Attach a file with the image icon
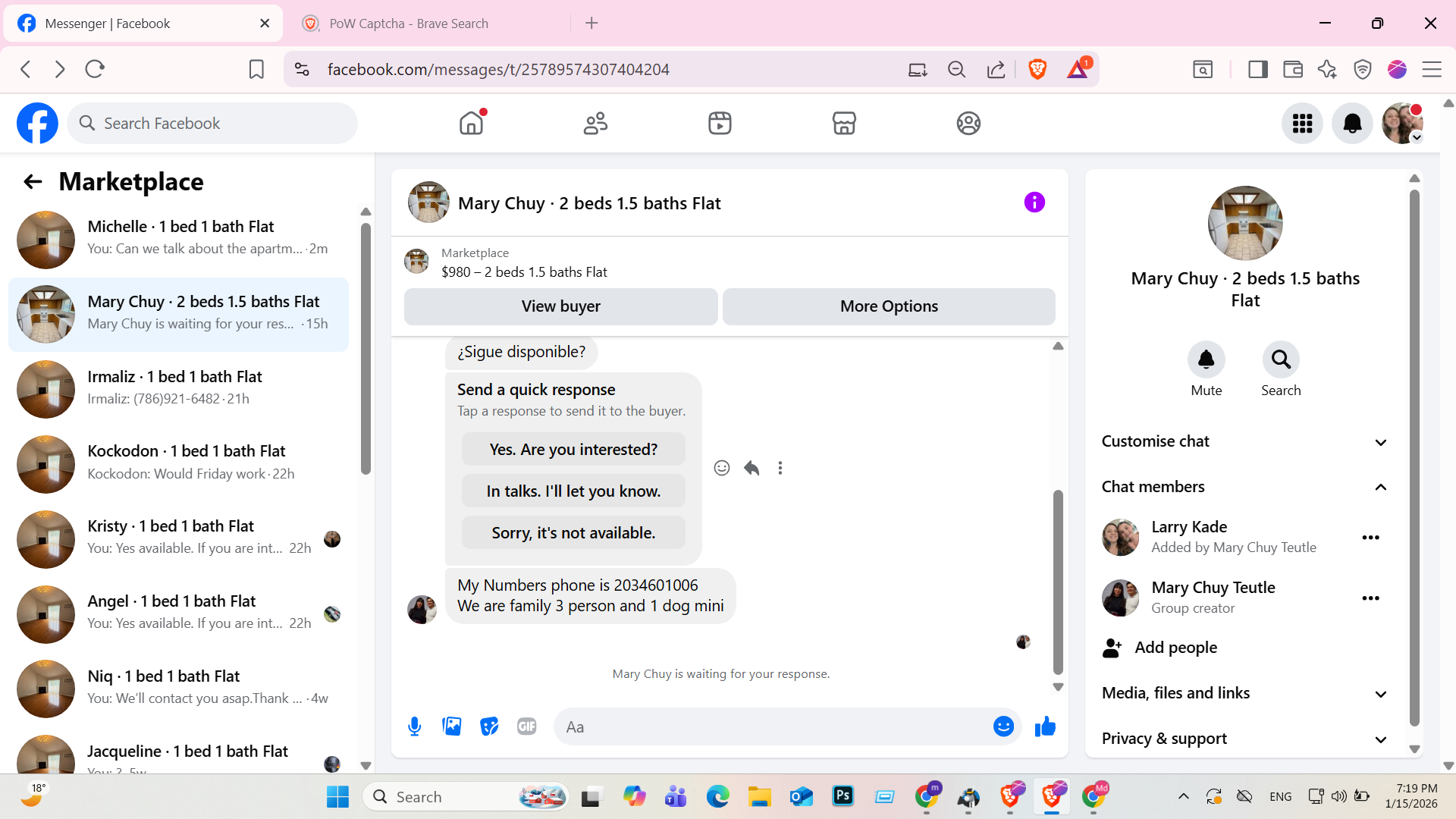This screenshot has width=1456, height=819. [452, 726]
